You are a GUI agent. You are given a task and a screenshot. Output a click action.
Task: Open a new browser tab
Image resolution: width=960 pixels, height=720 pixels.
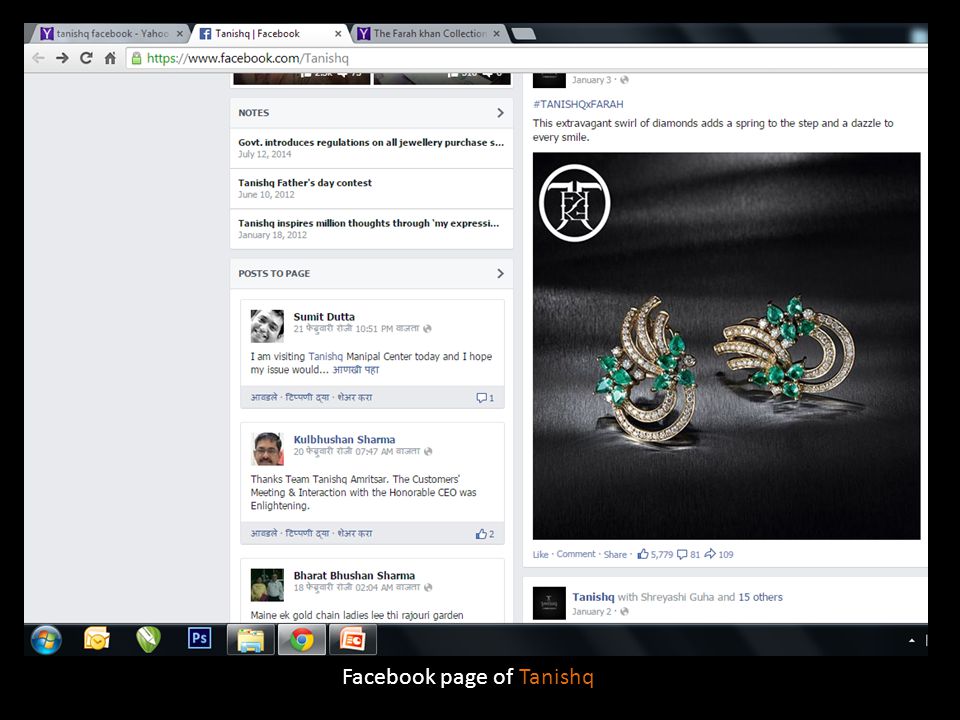tap(523, 34)
